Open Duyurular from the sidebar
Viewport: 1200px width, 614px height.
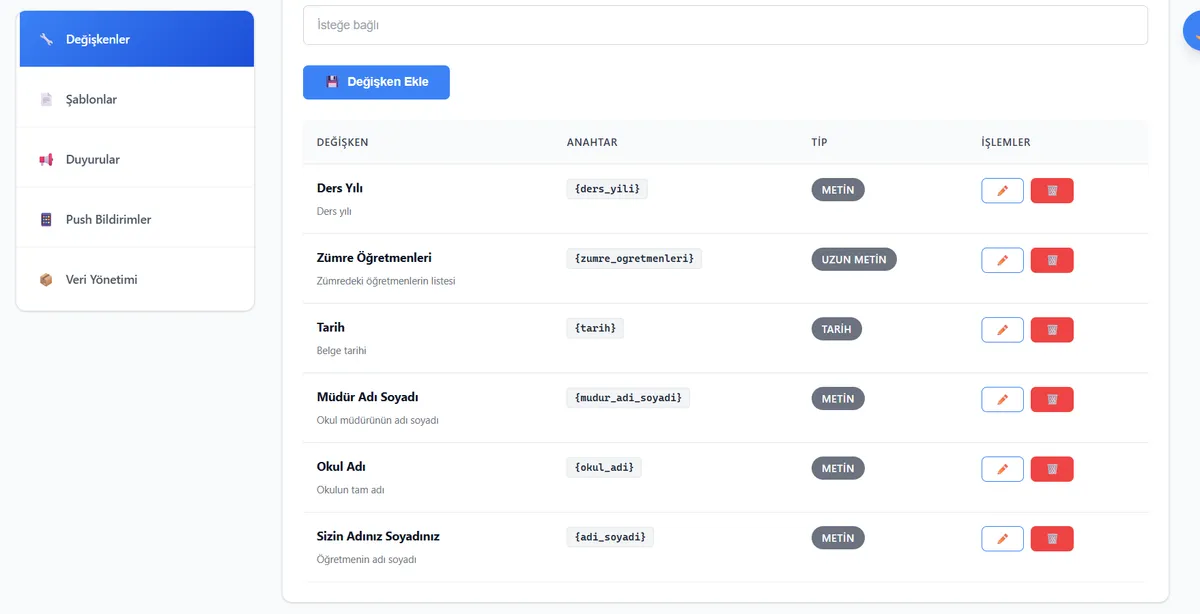coord(136,160)
